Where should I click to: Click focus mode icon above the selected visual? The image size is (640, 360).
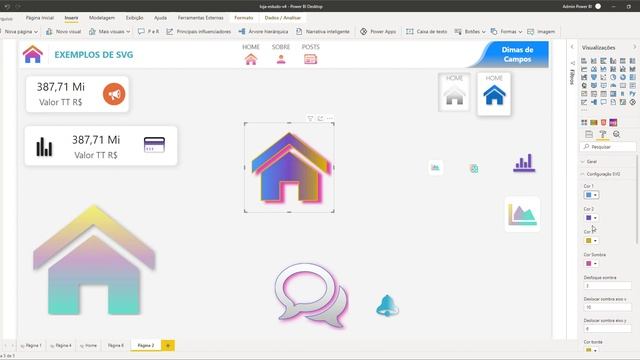coord(320,118)
